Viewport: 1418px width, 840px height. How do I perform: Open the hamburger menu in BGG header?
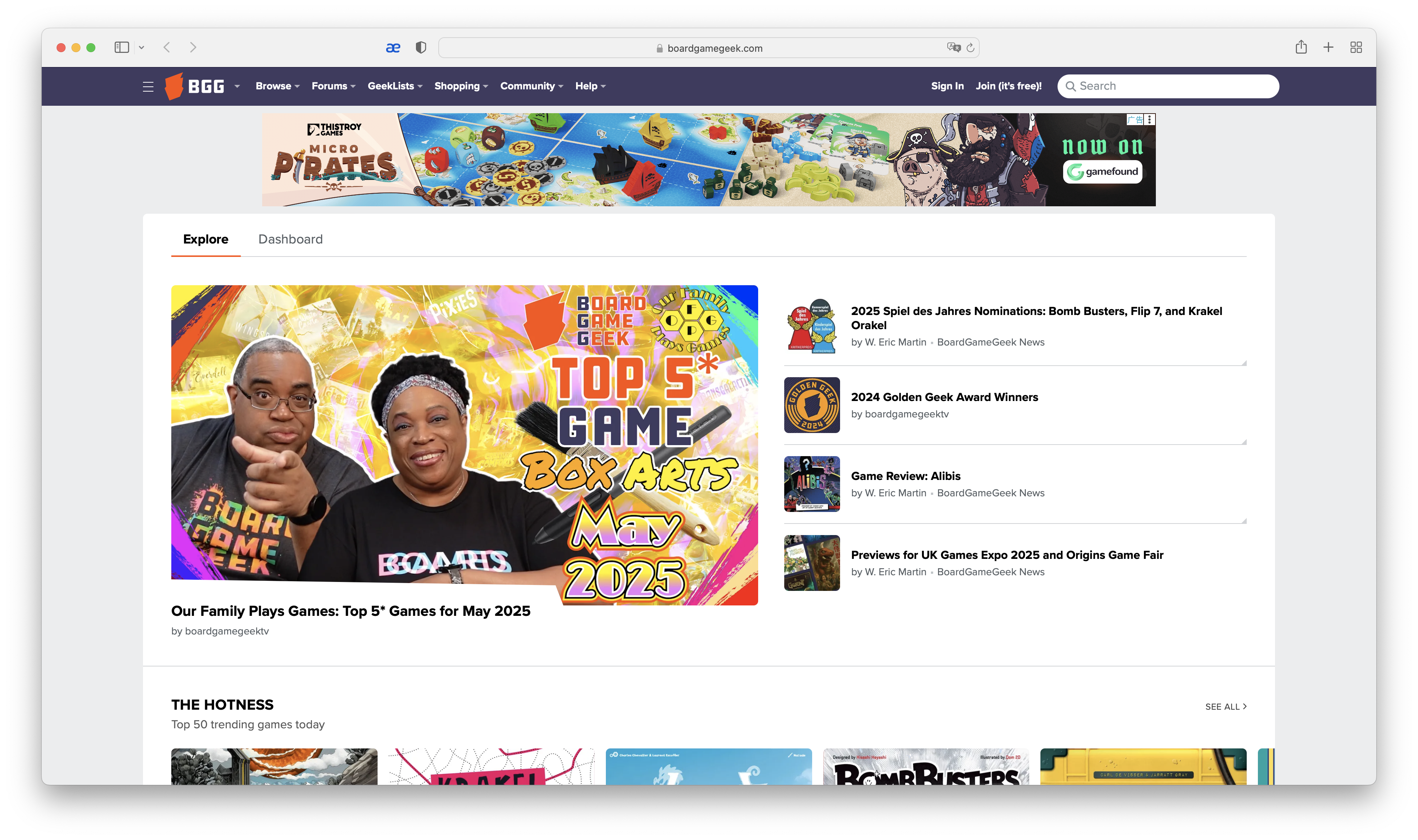(148, 87)
